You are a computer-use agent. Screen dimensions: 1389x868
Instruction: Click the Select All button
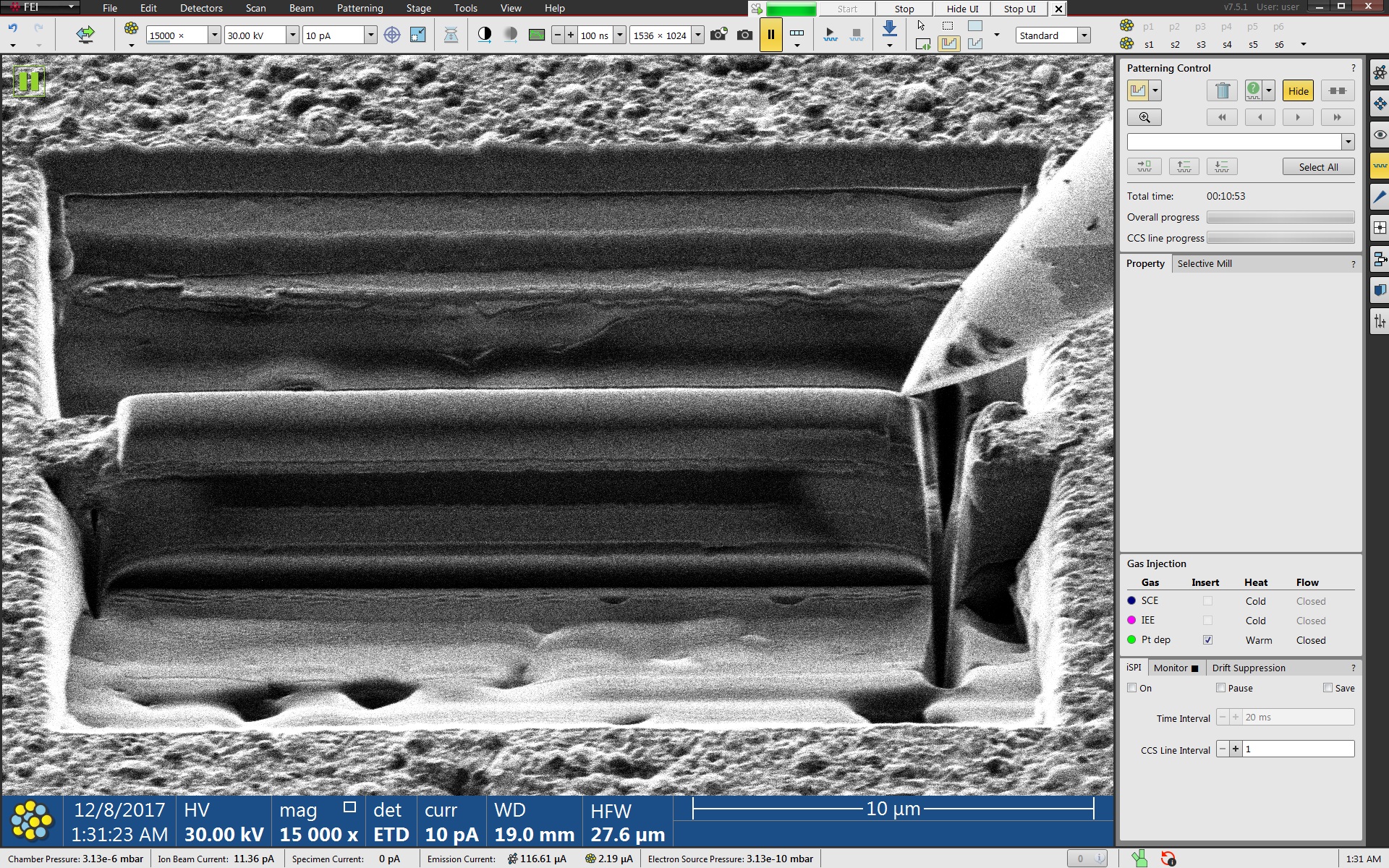tap(1317, 167)
